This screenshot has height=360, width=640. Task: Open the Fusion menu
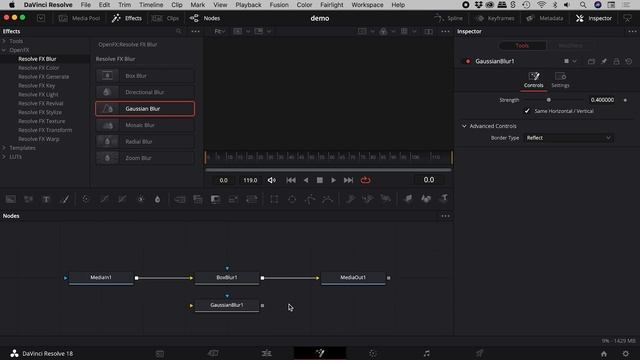pos(279,5)
